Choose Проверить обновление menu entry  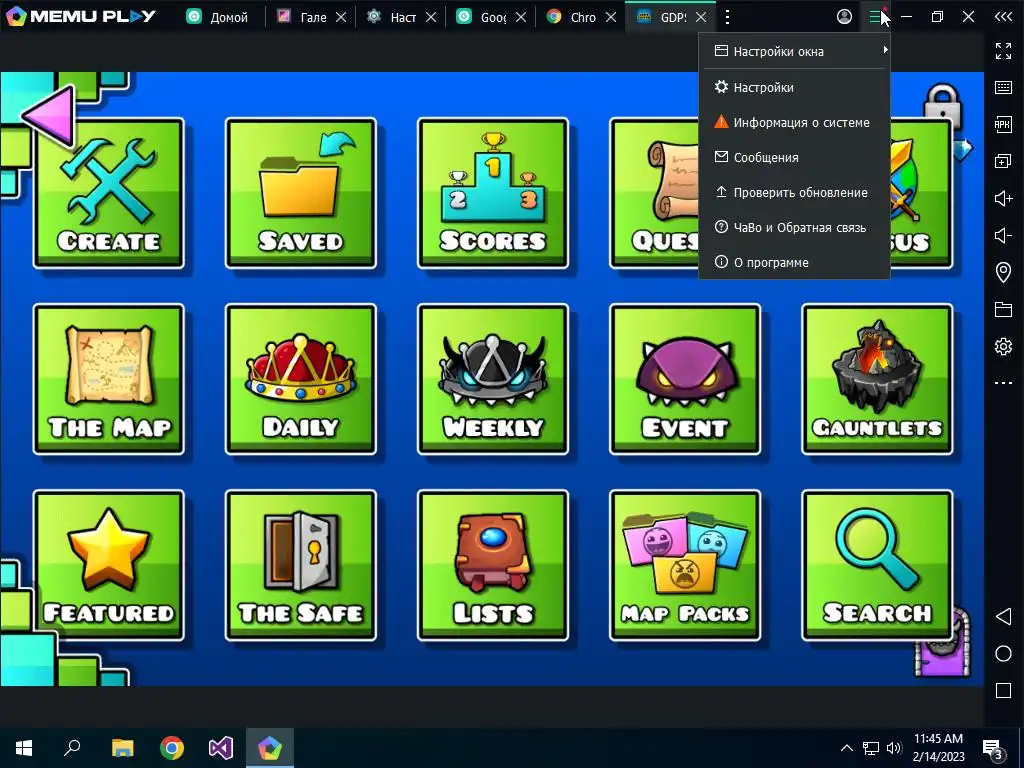pos(794,193)
